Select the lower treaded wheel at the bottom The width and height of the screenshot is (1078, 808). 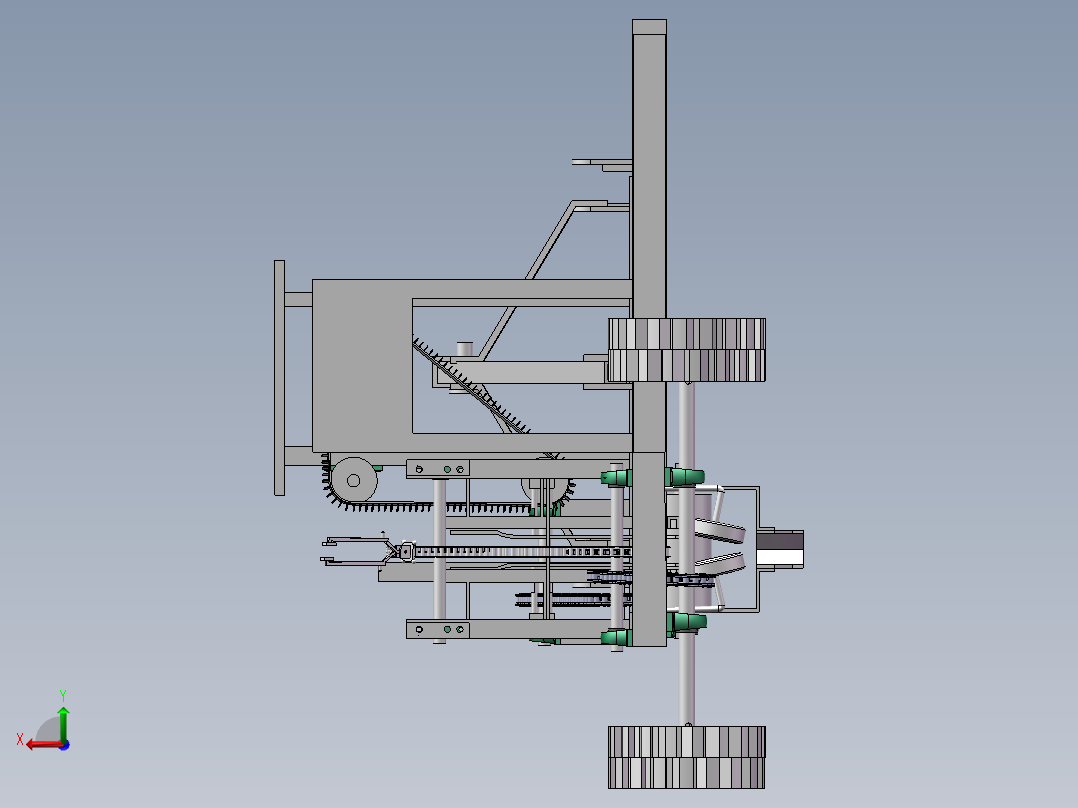(687, 758)
